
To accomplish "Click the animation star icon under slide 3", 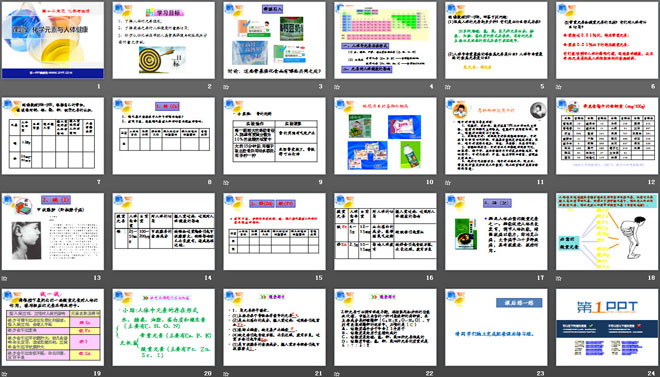I will (226, 87).
